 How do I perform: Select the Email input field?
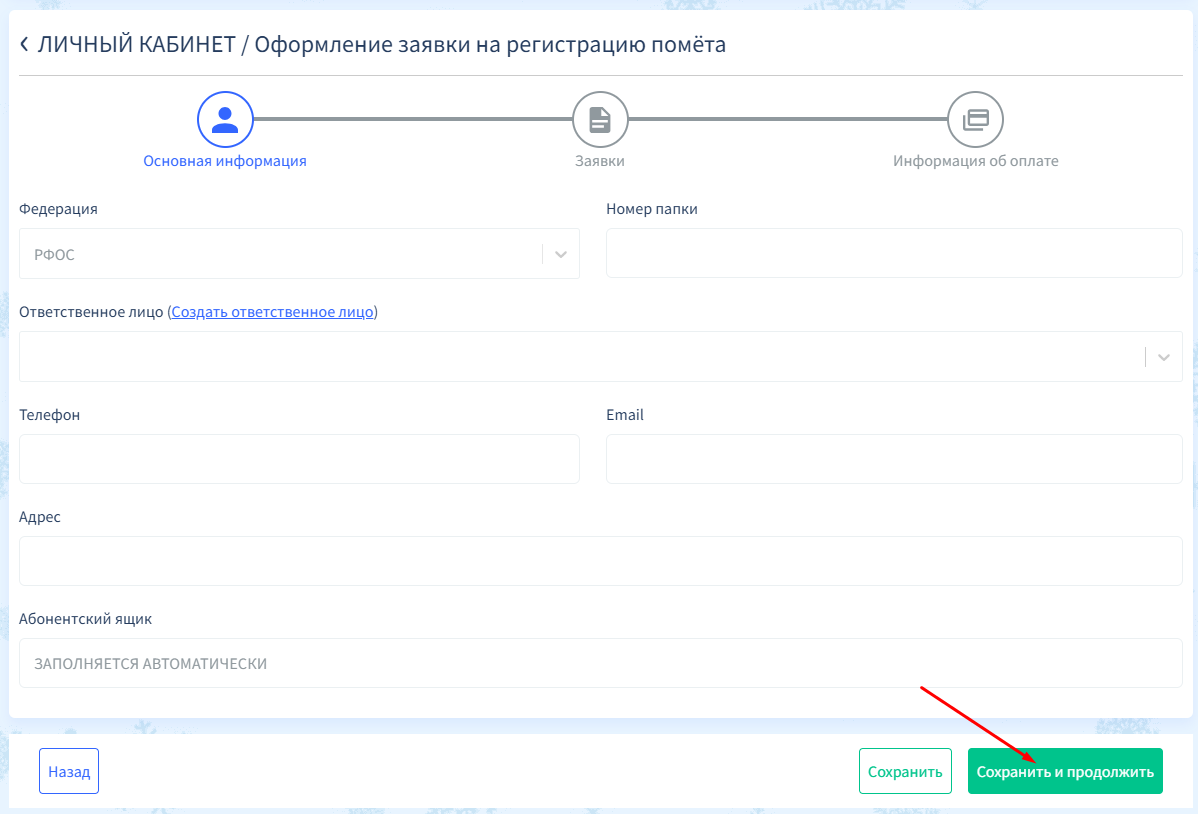[x=894, y=459]
